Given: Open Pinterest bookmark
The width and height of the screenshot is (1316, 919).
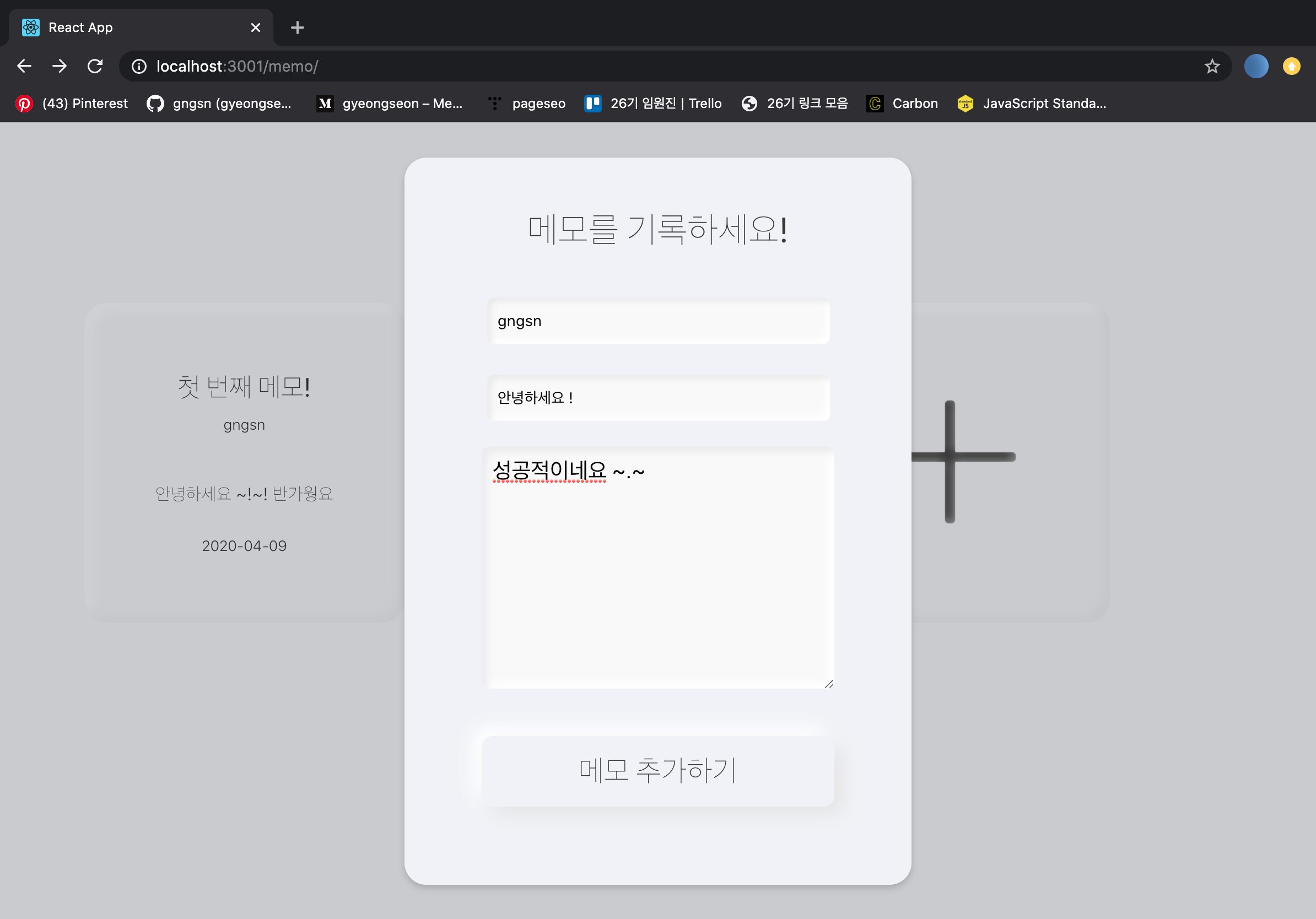Looking at the screenshot, I should (72, 104).
